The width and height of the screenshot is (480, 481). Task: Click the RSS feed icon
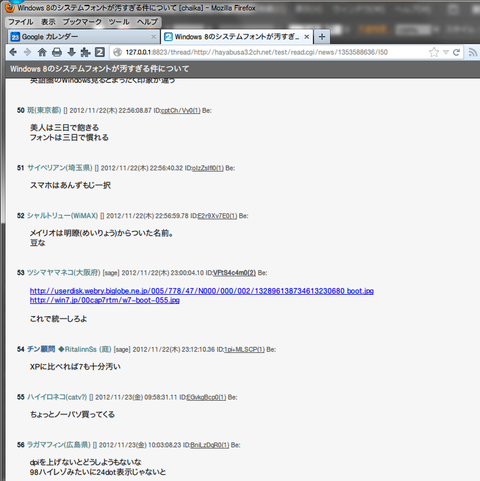473,52
